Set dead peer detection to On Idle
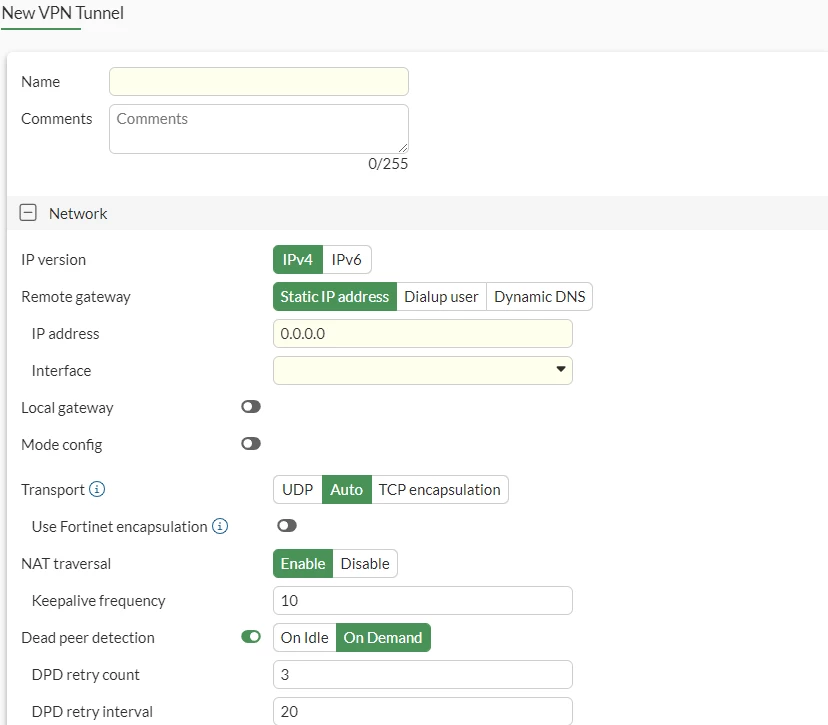The width and height of the screenshot is (828, 725). [305, 637]
